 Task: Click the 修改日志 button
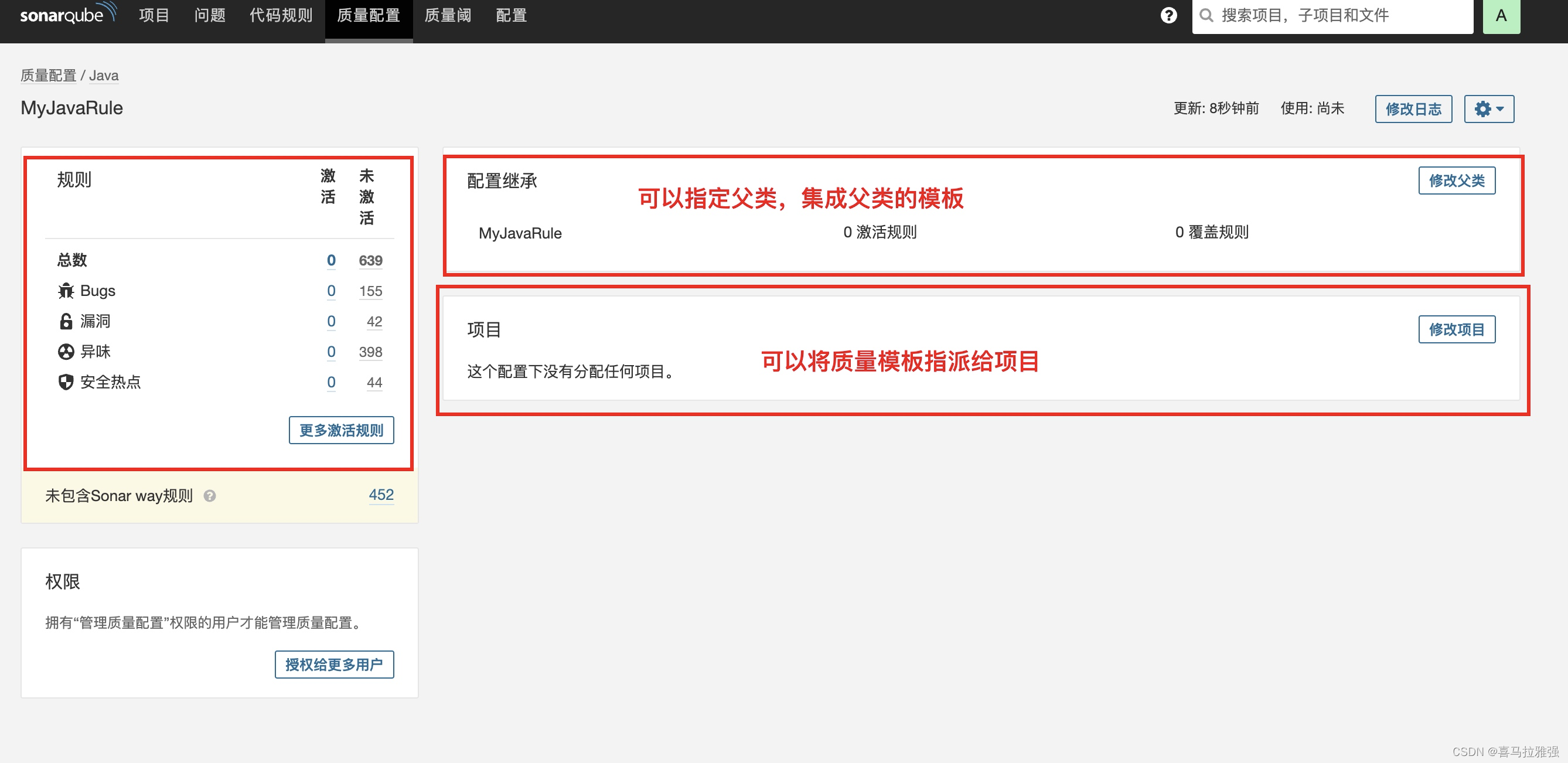click(x=1413, y=109)
